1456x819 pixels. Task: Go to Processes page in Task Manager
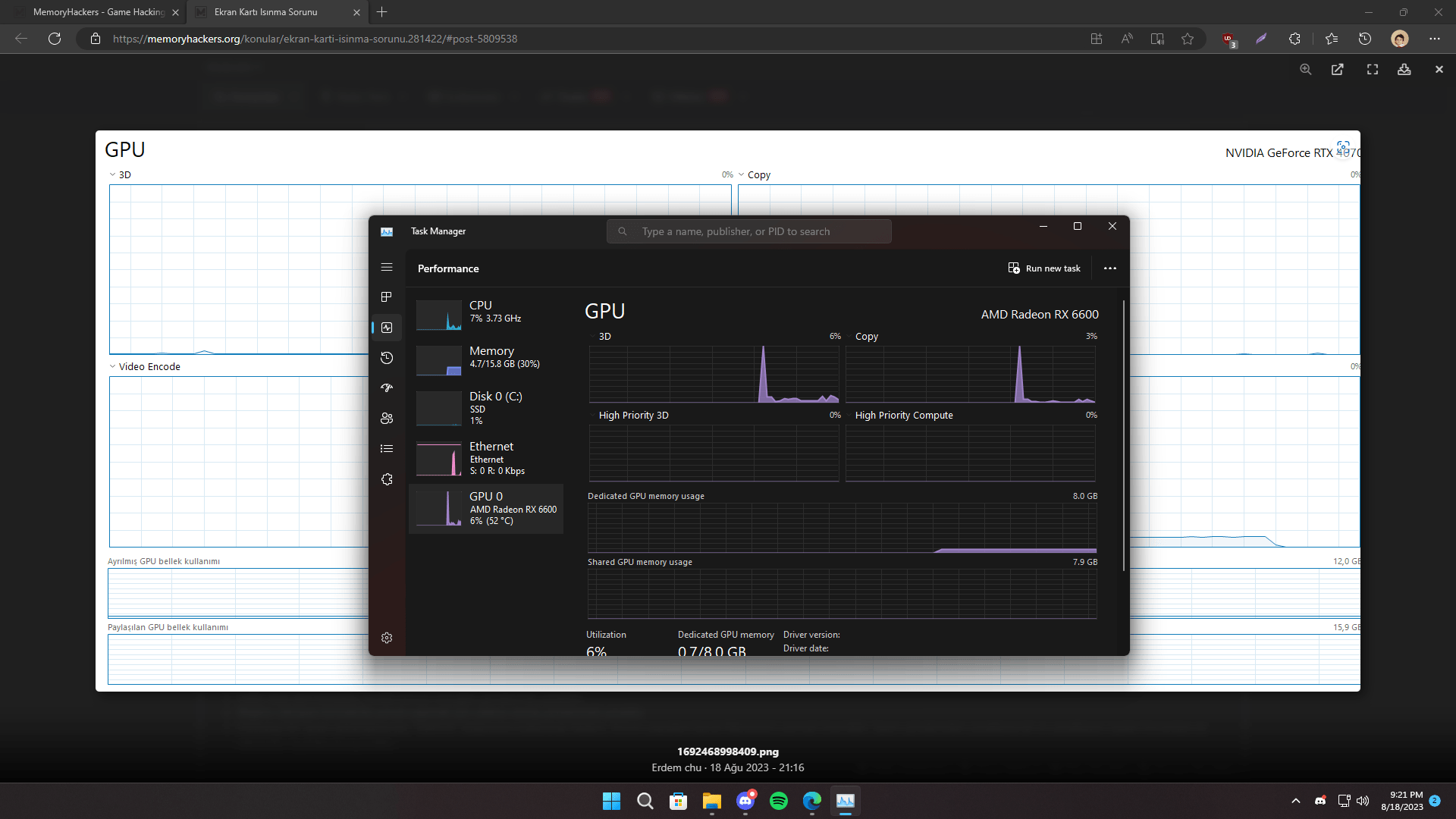tap(387, 297)
